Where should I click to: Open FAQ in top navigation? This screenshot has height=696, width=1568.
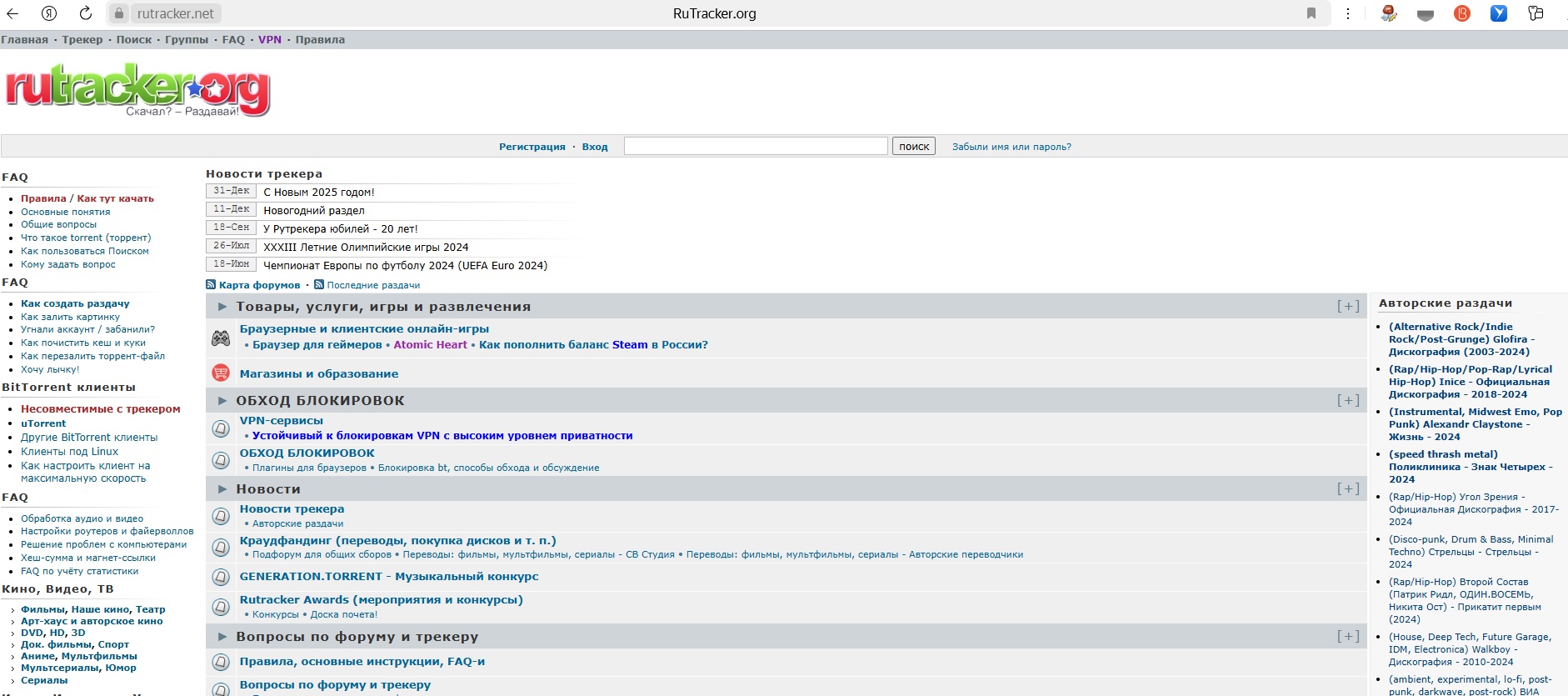233,40
